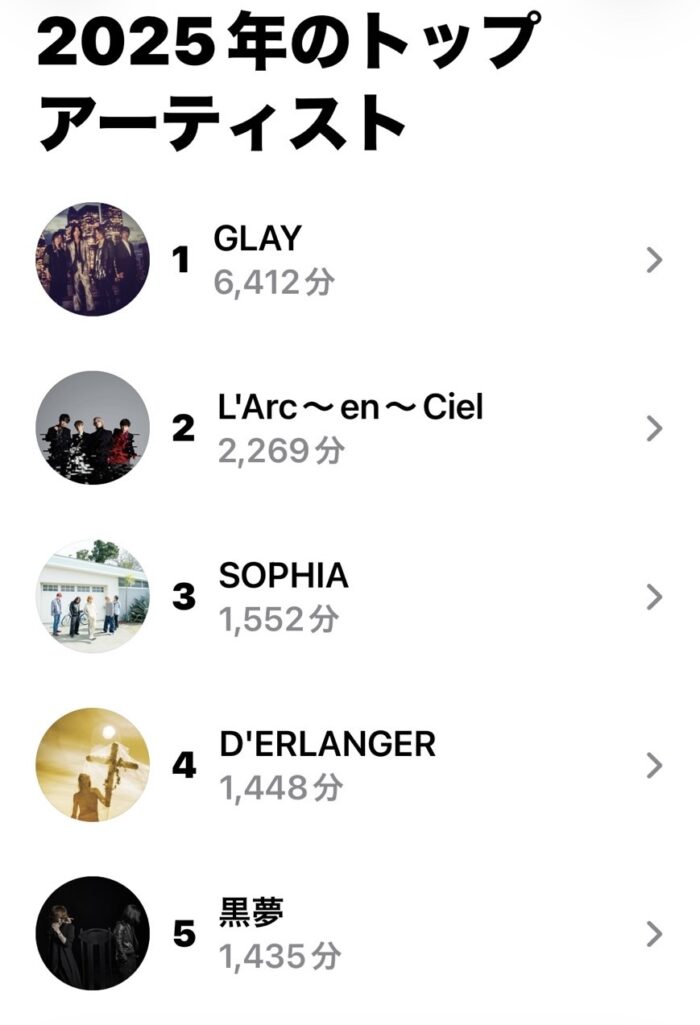Image resolution: width=700 pixels, height=1025 pixels.
Task: Click GLAY's 6,412分 listening time
Action: [274, 283]
